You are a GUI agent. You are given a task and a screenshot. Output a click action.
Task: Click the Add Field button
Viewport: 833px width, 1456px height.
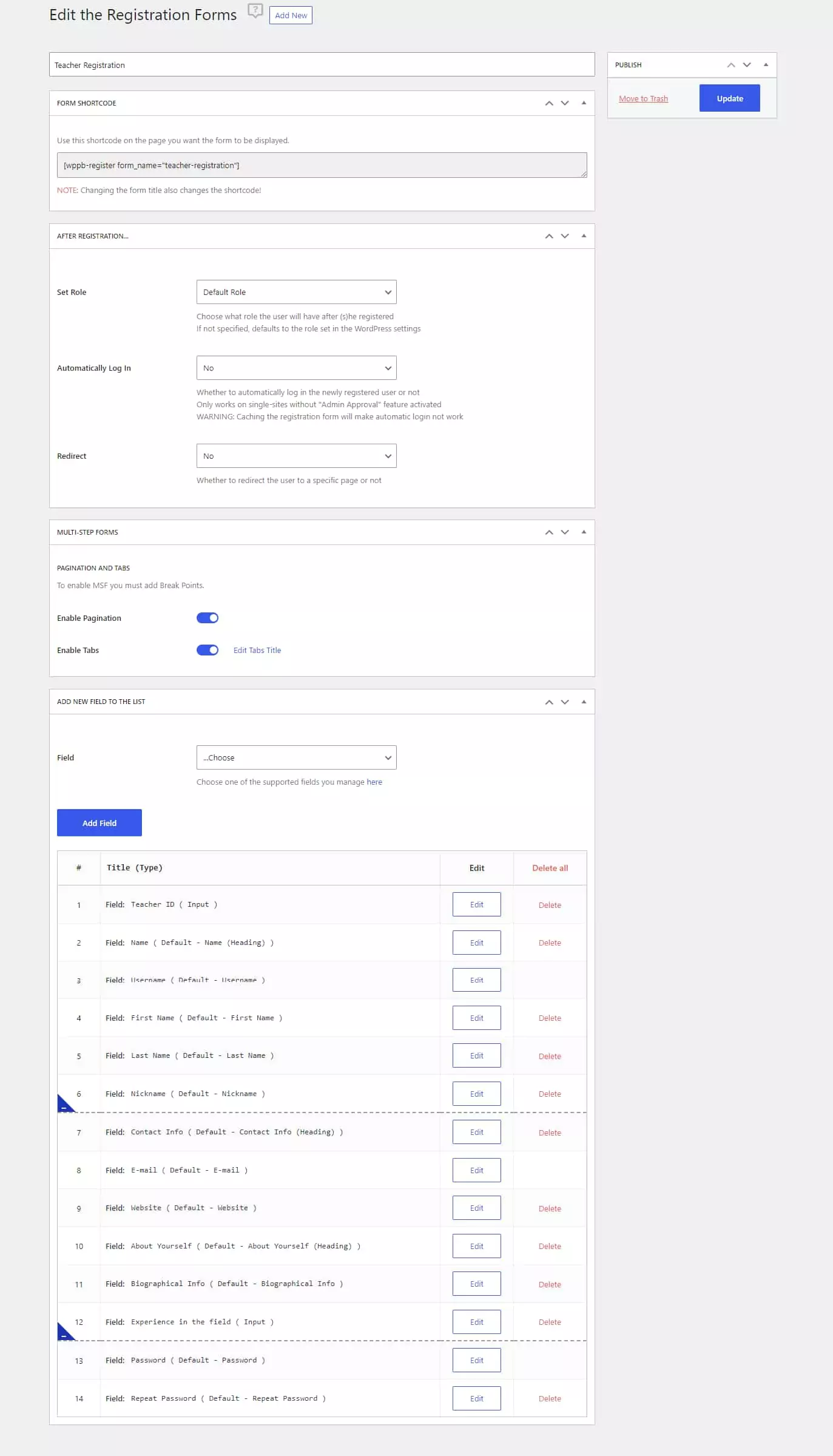tap(99, 823)
